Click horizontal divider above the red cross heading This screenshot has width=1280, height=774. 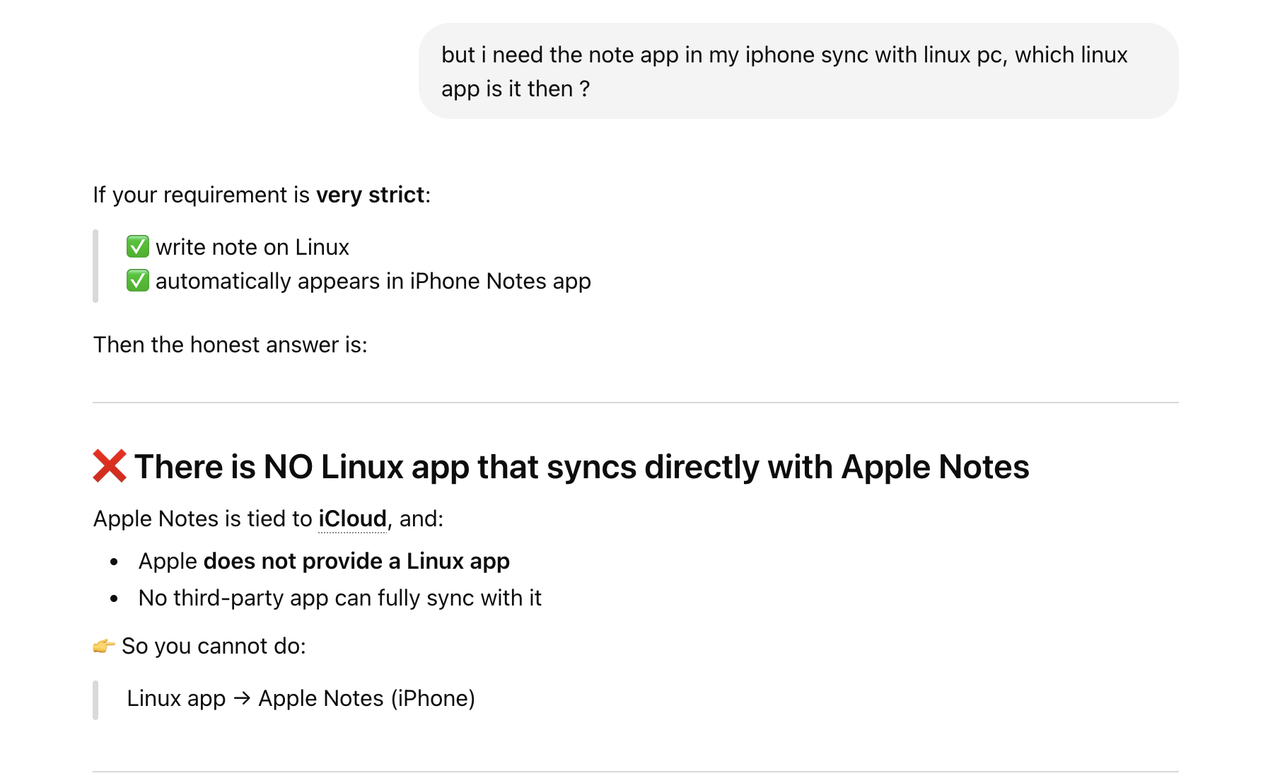point(636,403)
